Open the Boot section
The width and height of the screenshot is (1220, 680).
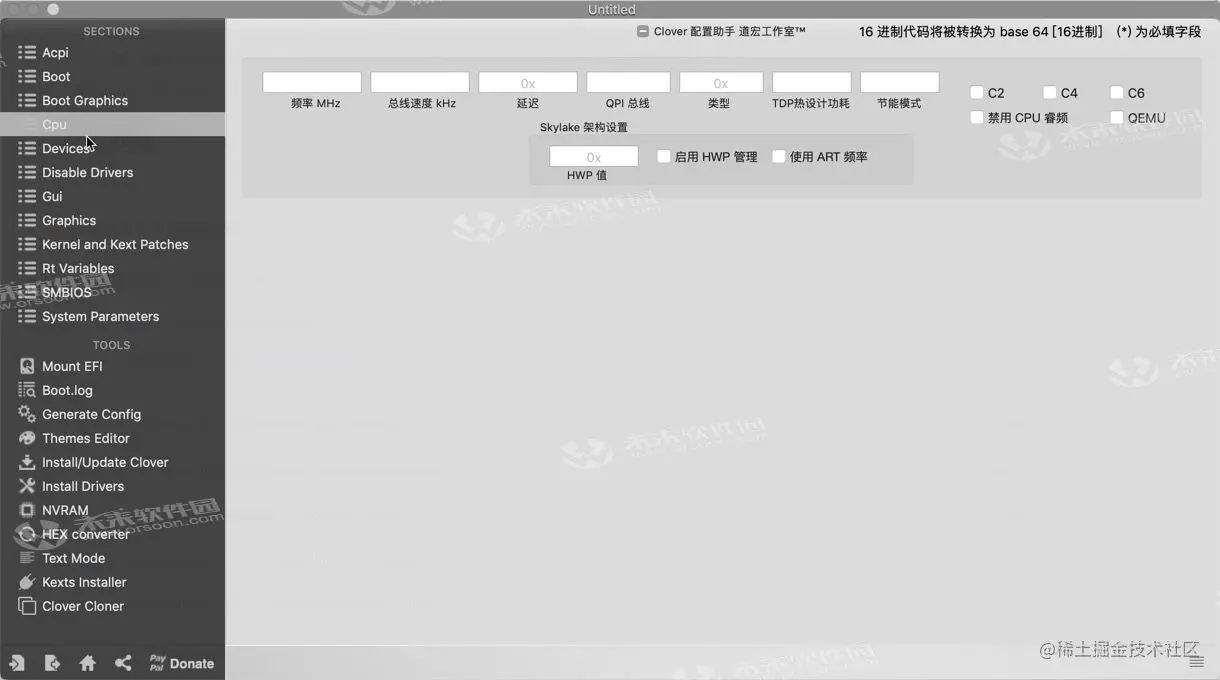112,76
